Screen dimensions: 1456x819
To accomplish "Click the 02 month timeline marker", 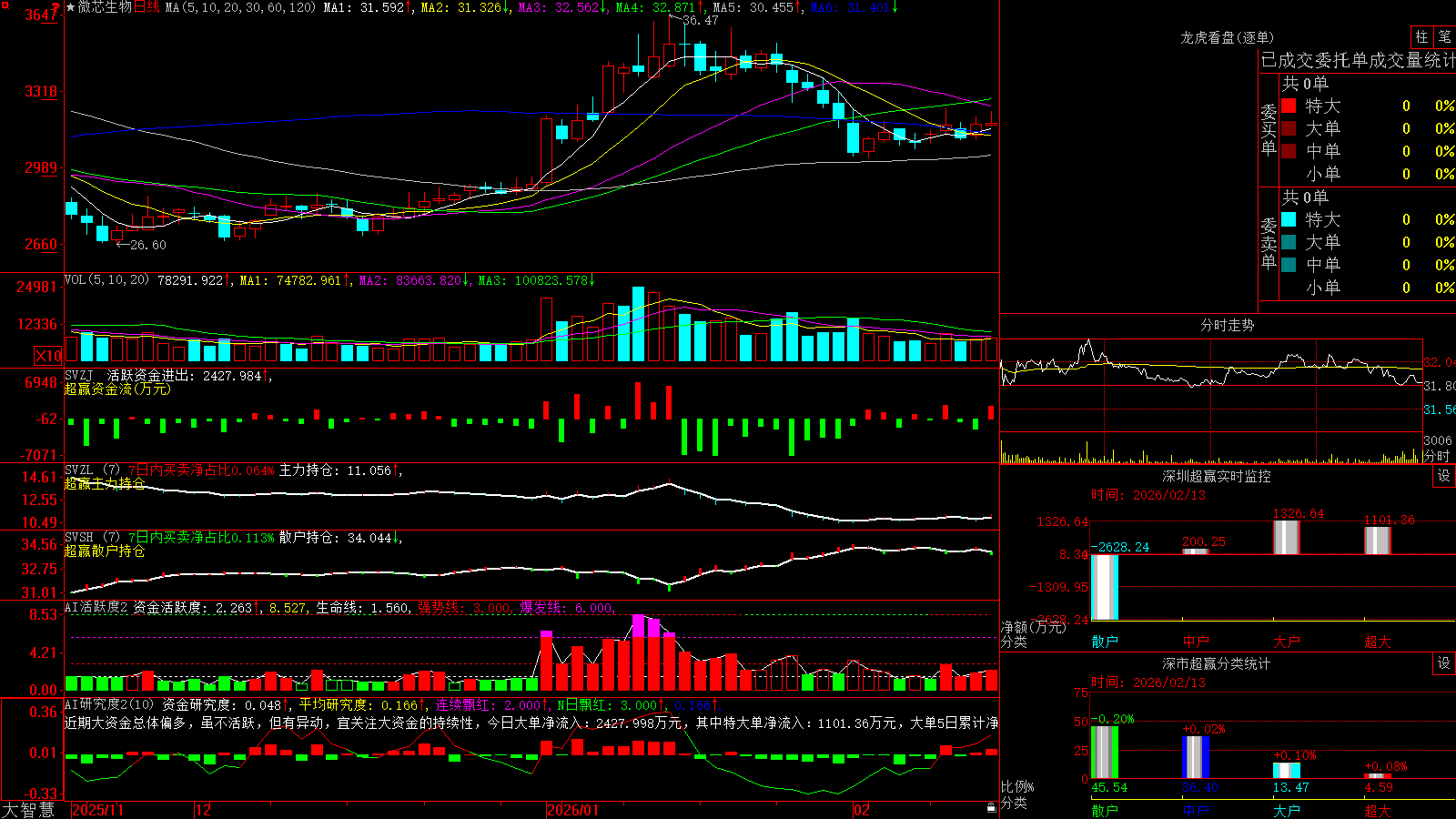I will click(862, 810).
